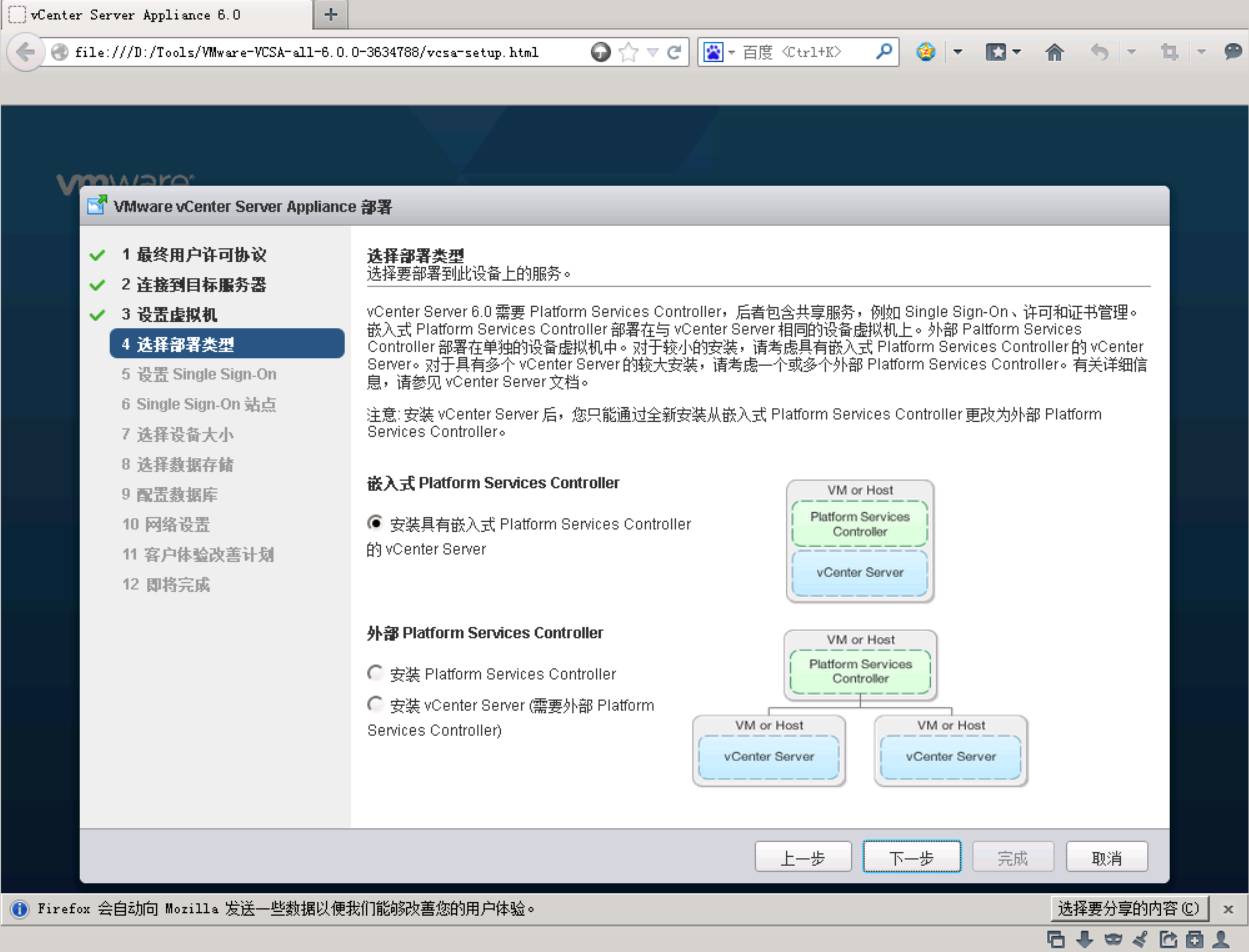Viewport: 1249px width, 952px height.
Task: Click the magnifier search icon in search box
Action: 883,51
